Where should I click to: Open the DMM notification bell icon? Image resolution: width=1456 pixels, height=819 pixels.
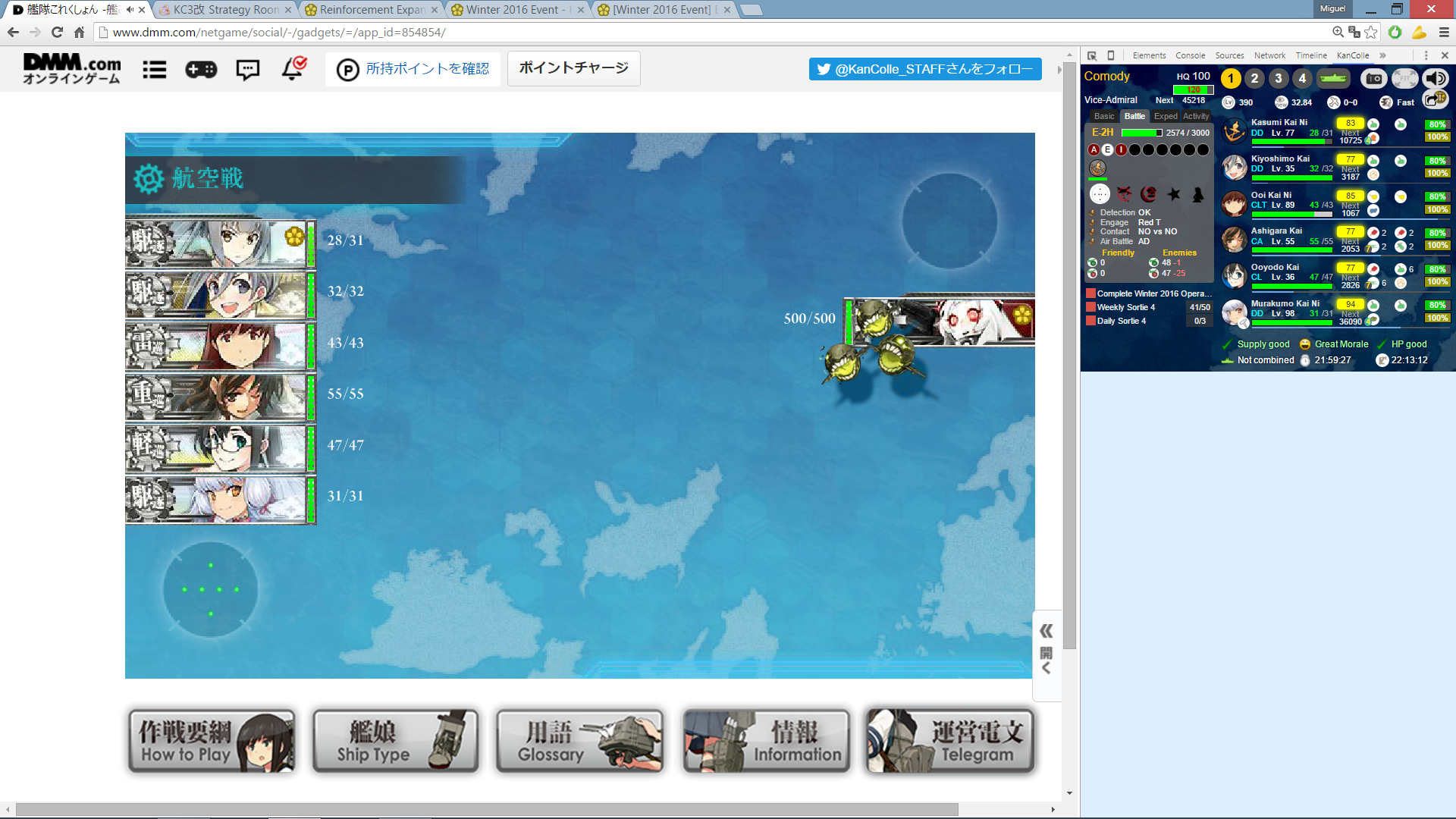[x=293, y=68]
